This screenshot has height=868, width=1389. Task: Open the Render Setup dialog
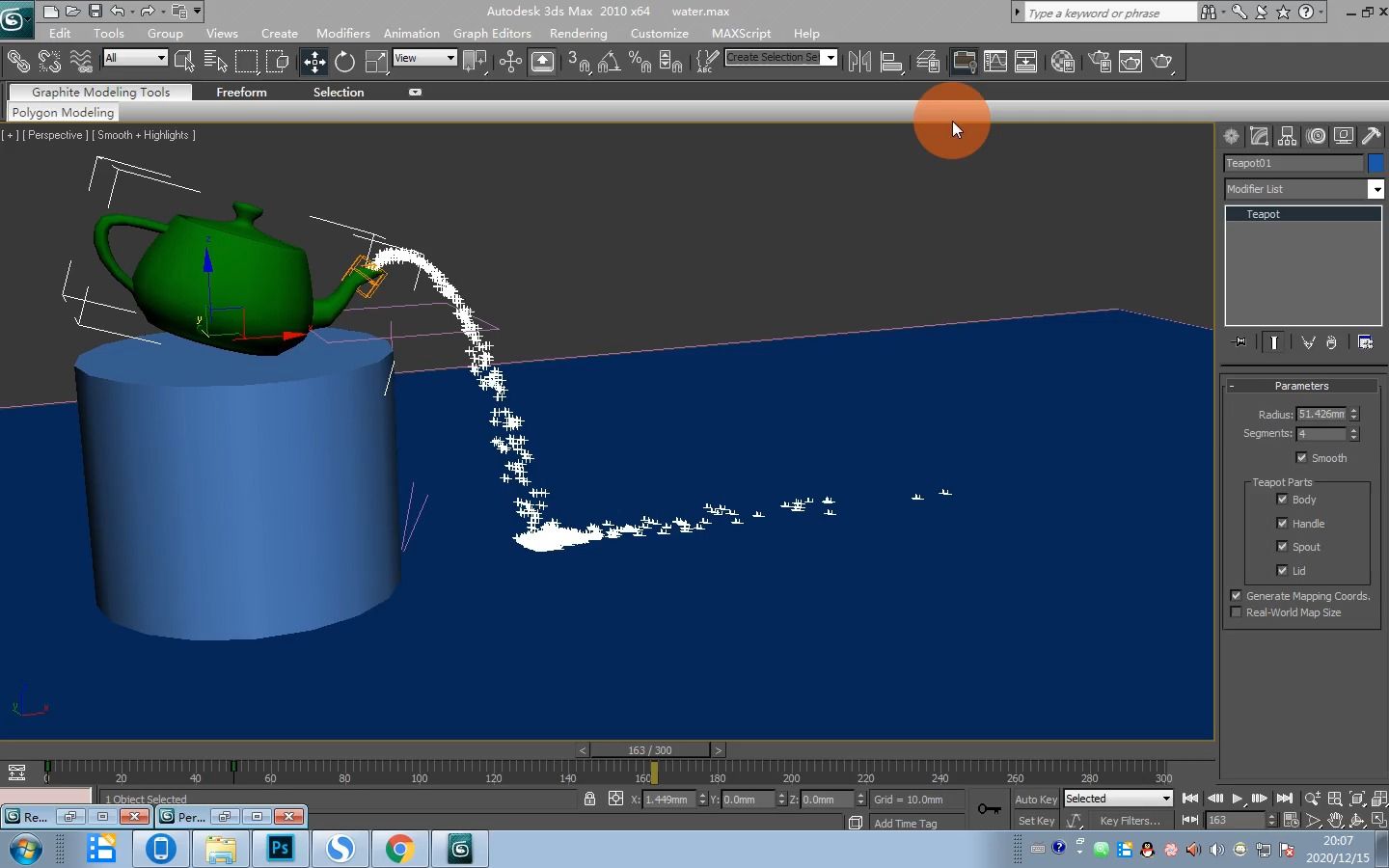(1099, 61)
